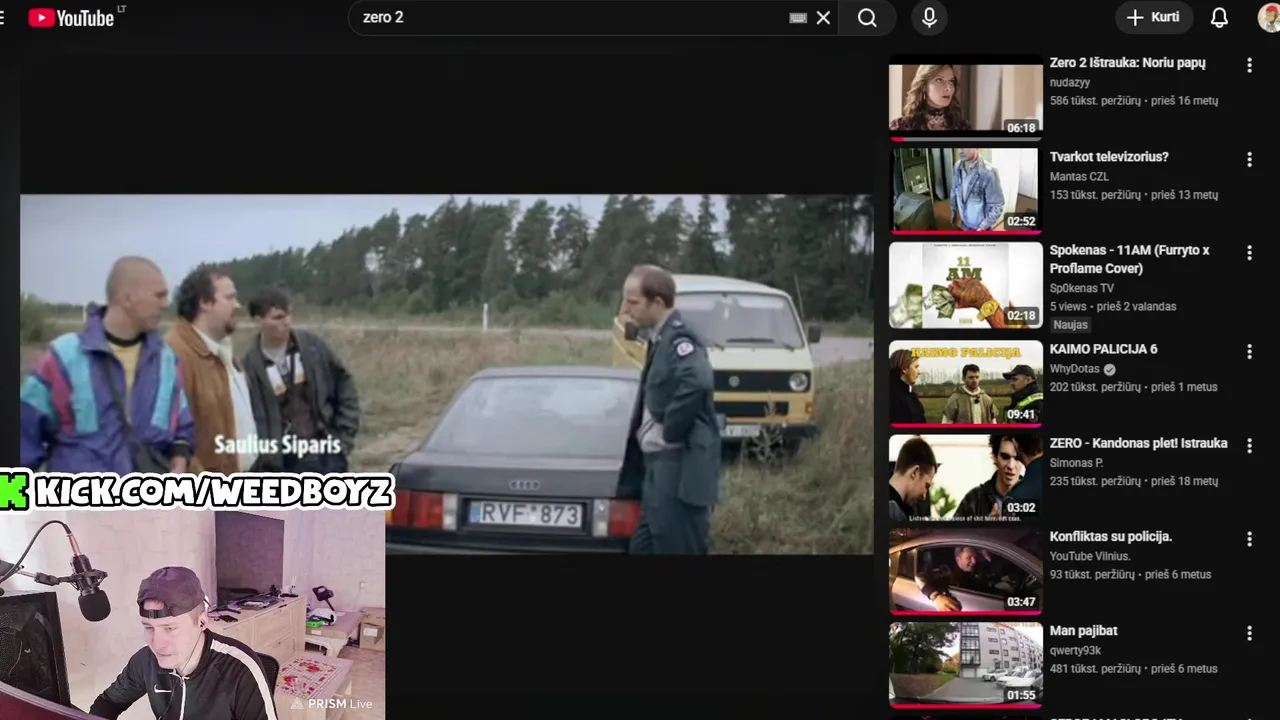The height and width of the screenshot is (720, 1280).
Task: Click '586 tūkst. peržiūrų' view count text
Action: click(1093, 101)
